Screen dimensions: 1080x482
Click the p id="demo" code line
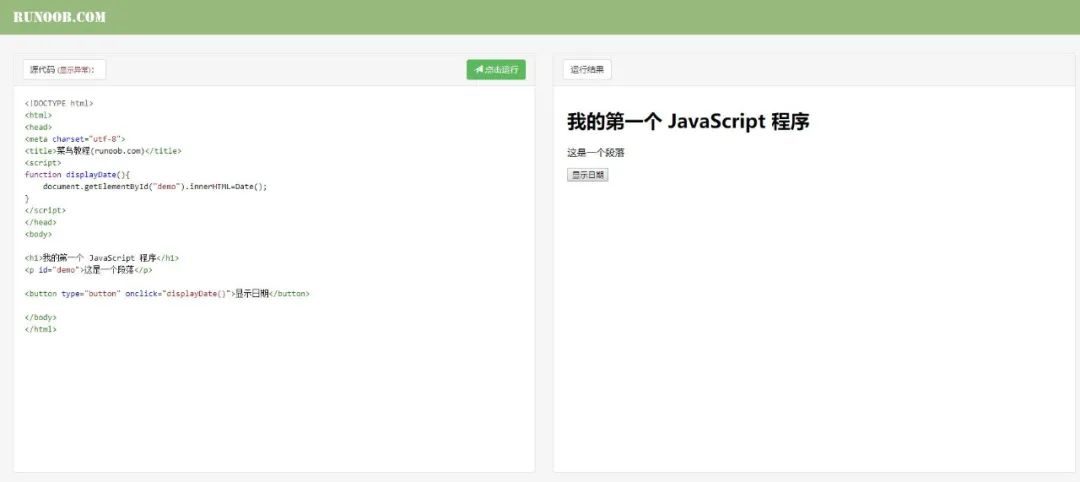[x=88, y=270]
